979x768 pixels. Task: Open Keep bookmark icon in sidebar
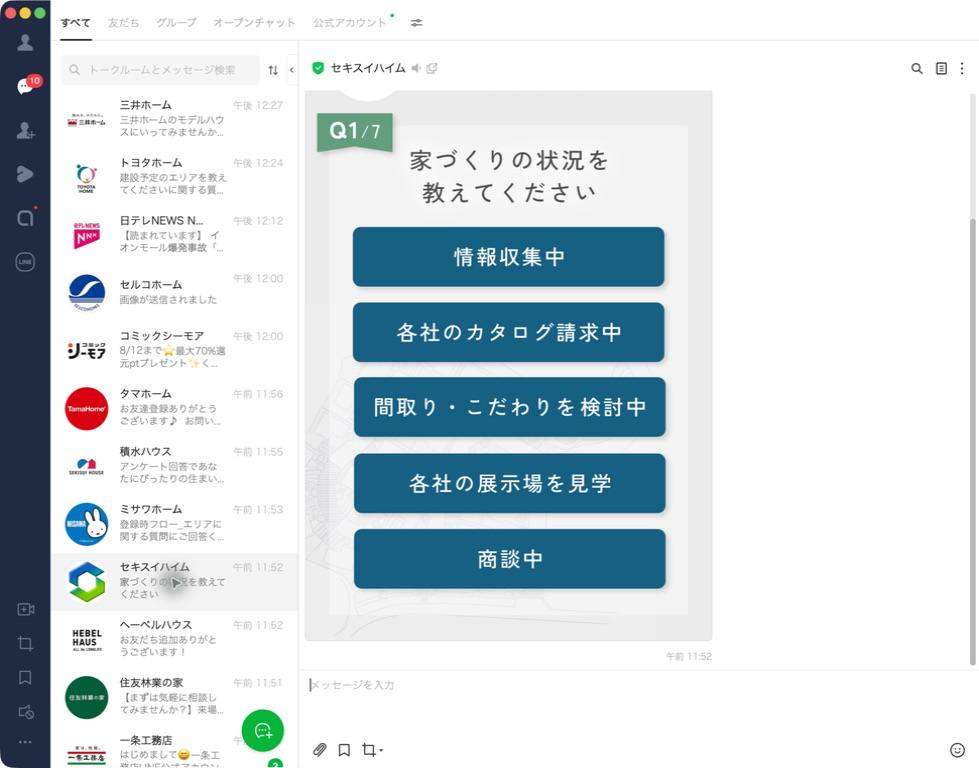(x=25, y=677)
